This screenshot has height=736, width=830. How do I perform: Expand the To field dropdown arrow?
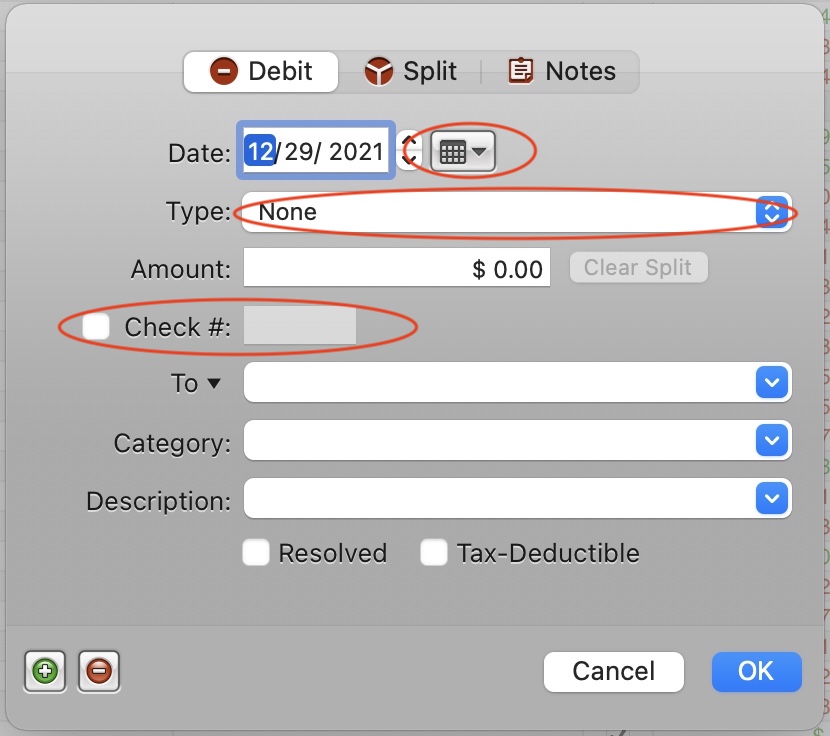772,382
